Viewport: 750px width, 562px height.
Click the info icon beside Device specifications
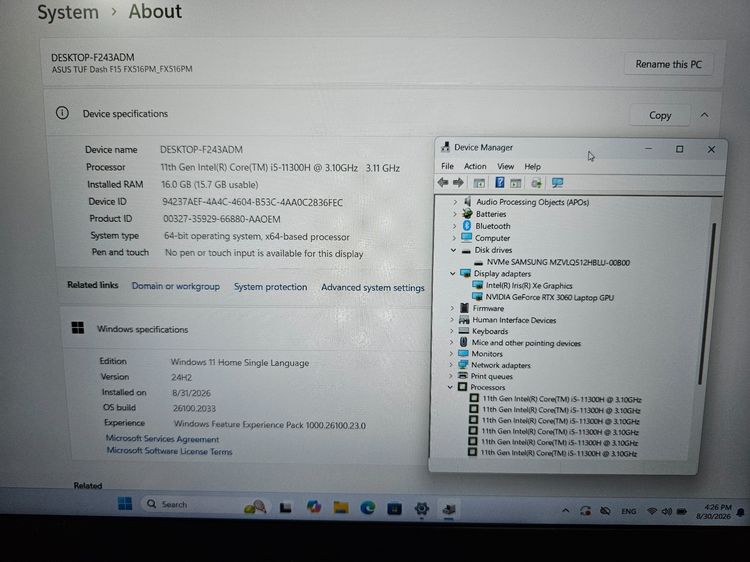click(62, 113)
